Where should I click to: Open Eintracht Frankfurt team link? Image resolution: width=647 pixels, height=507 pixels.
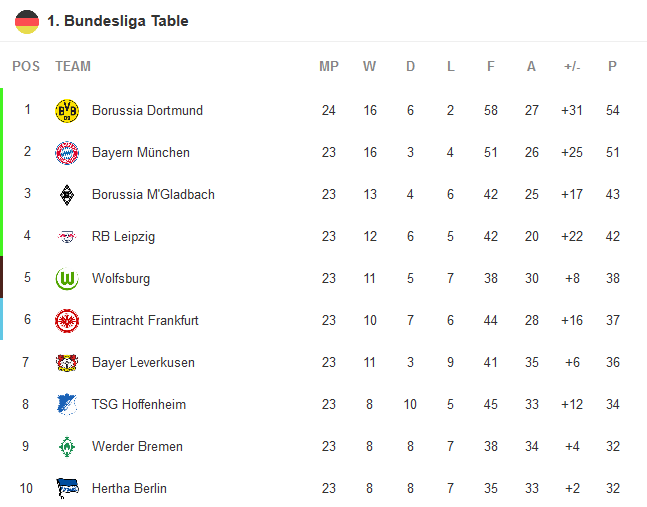pyautogui.click(x=145, y=321)
